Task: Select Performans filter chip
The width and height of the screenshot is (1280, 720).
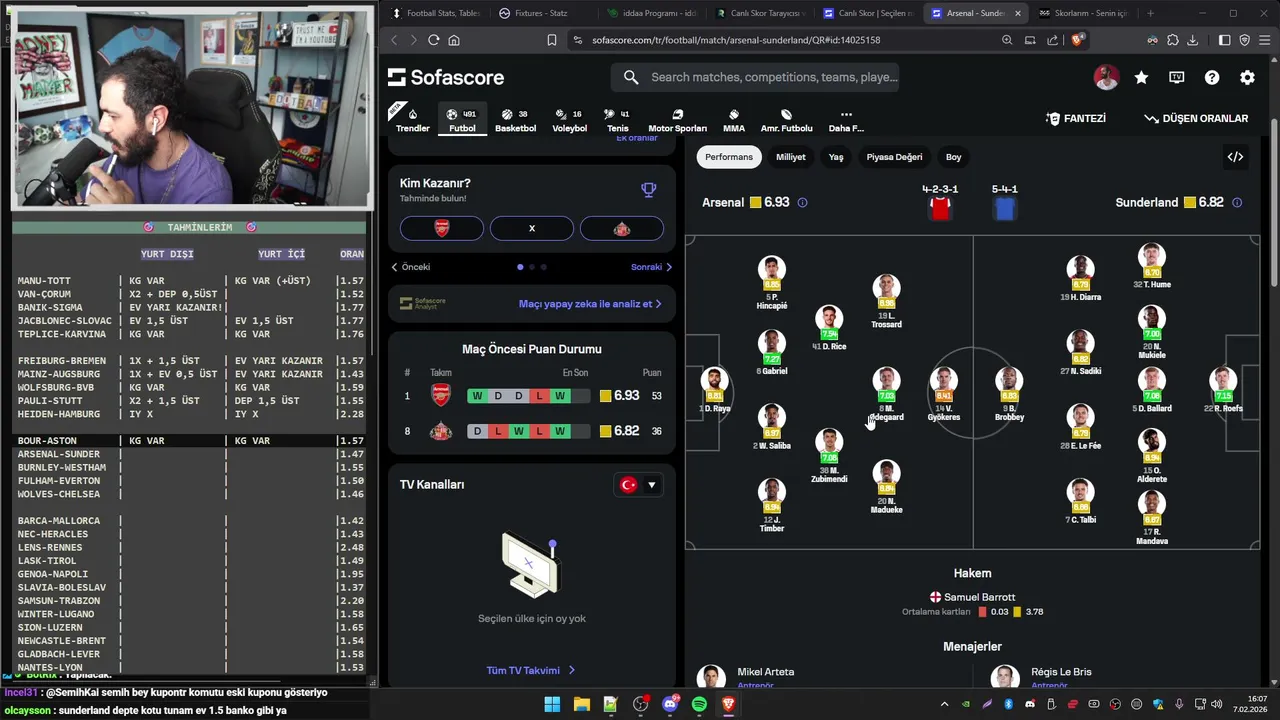Action: point(729,157)
